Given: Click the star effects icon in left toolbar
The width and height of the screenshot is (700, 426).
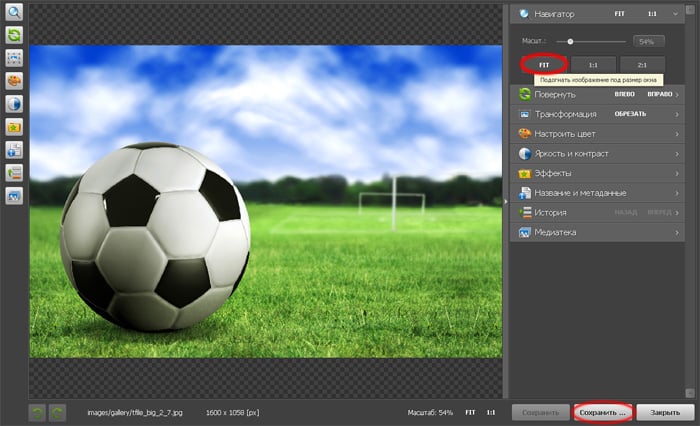Looking at the screenshot, I should pos(15,127).
